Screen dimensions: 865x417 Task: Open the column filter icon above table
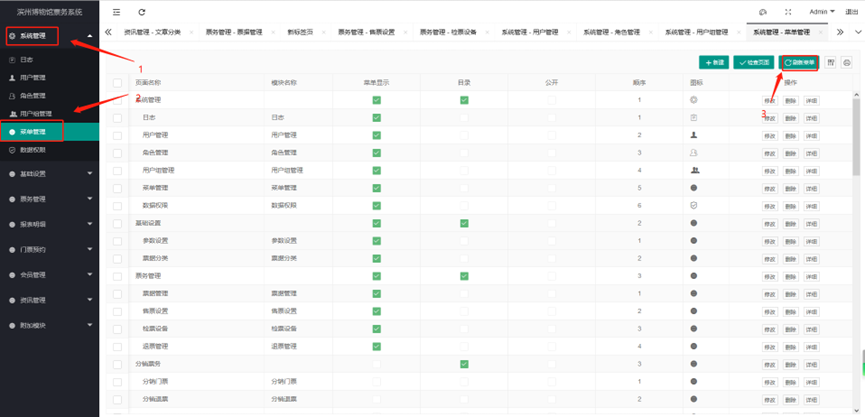(831, 62)
